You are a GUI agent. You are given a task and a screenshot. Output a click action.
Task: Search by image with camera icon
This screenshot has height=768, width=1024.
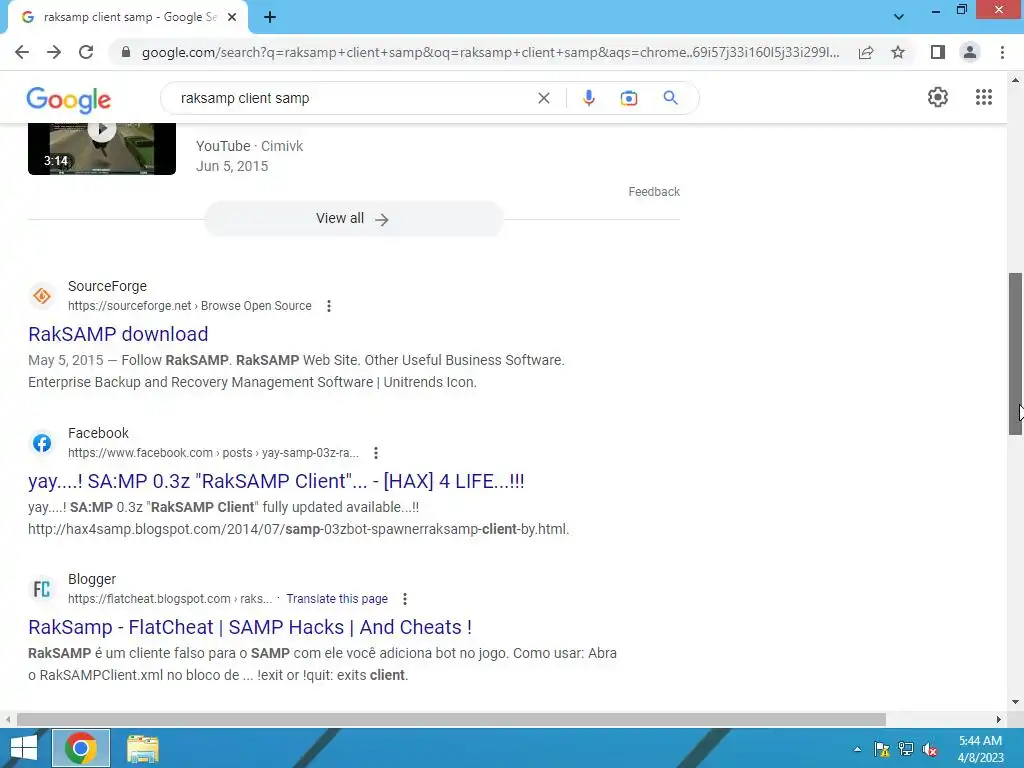point(629,98)
